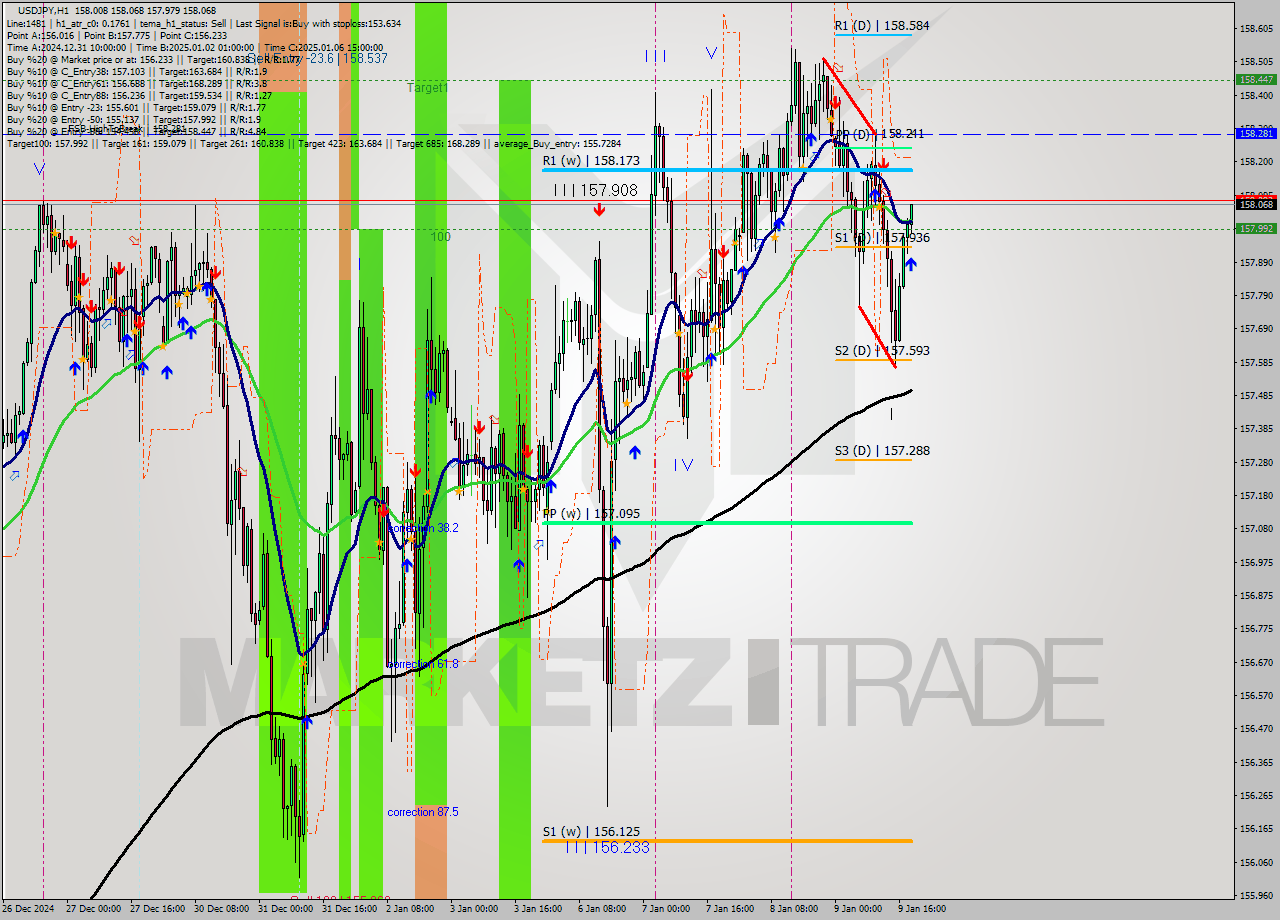Select the green 157.992 price tag

coord(1256,228)
